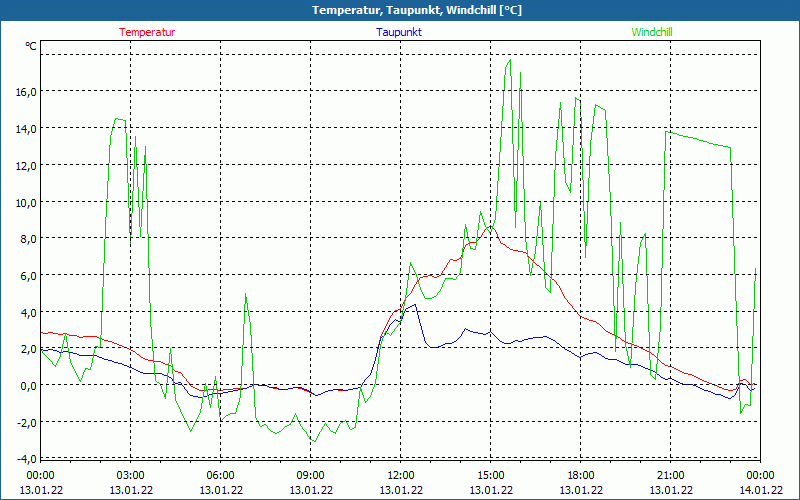Select the 09:00 time axis label

pyautogui.click(x=311, y=475)
